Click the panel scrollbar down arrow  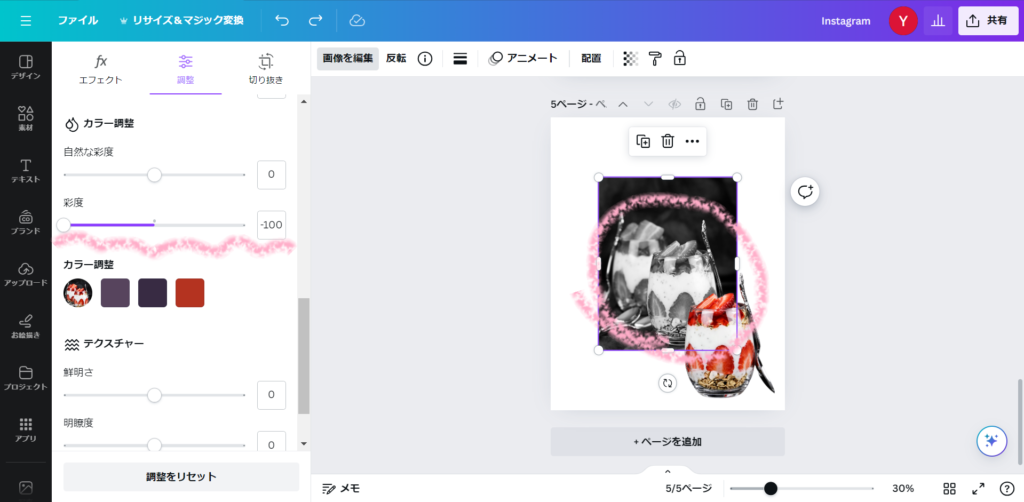(303, 444)
